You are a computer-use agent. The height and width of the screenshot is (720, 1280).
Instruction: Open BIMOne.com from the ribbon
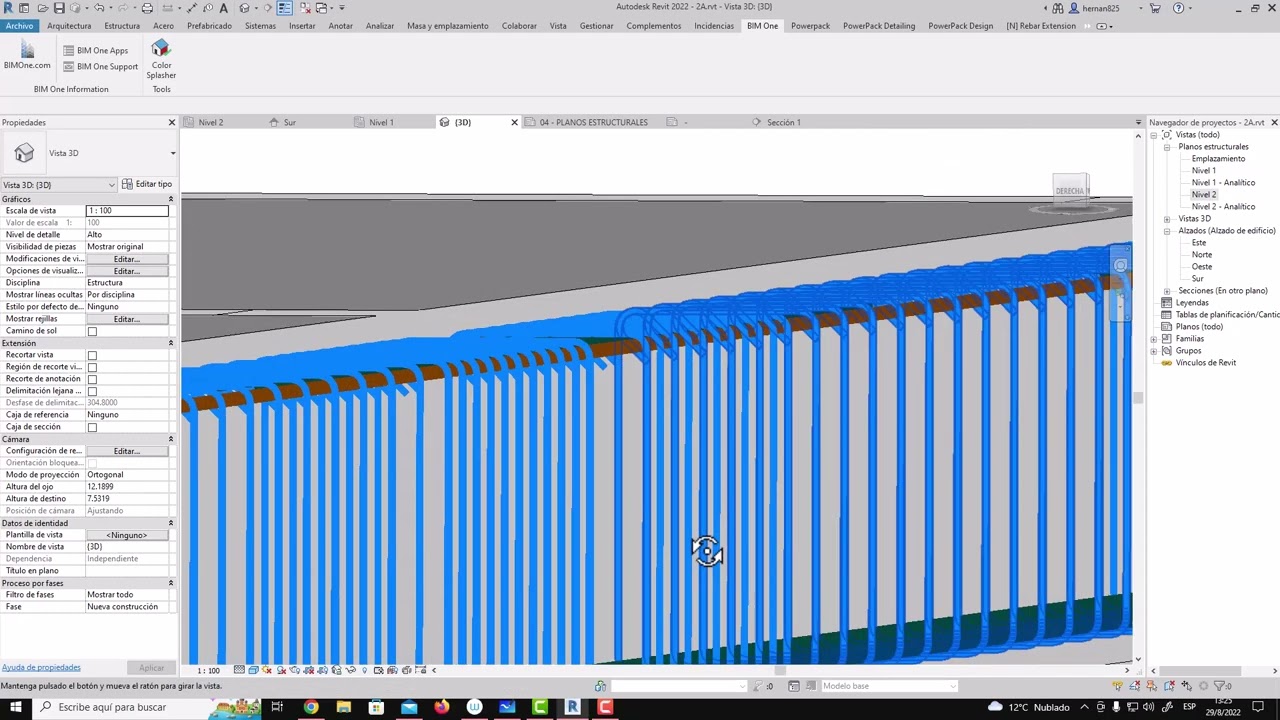[27, 55]
